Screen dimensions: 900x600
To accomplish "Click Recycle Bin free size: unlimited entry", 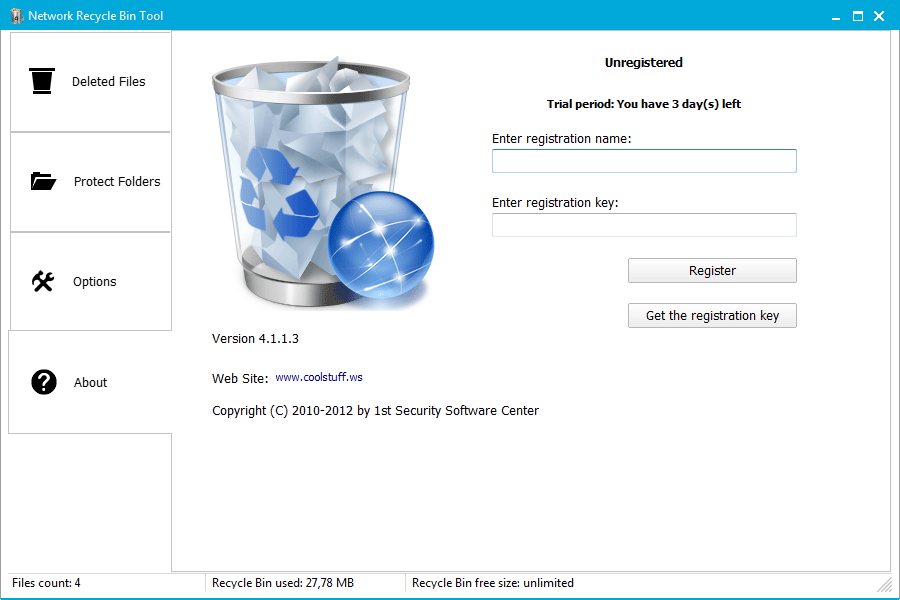I will (492, 583).
